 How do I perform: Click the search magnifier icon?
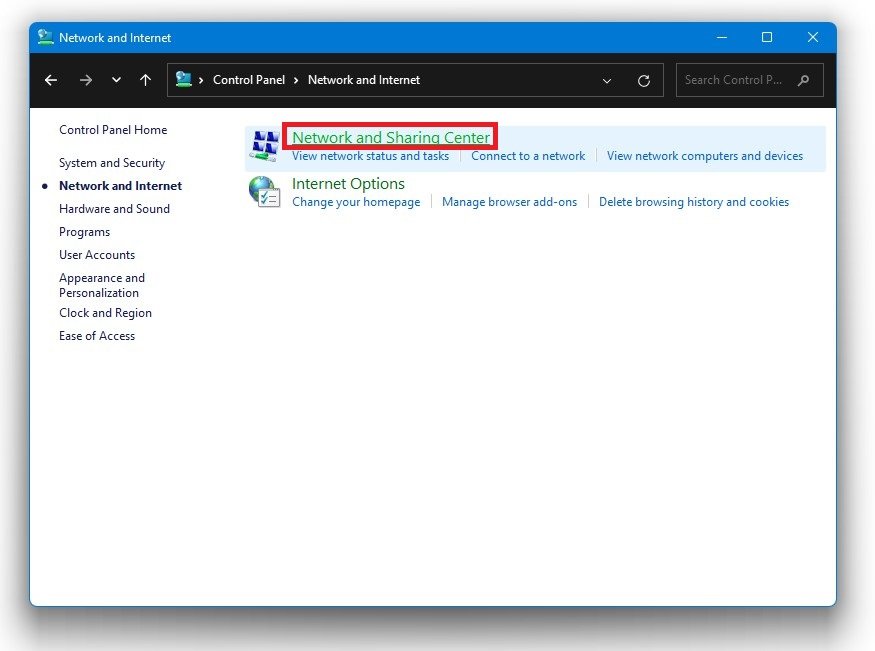[x=804, y=80]
